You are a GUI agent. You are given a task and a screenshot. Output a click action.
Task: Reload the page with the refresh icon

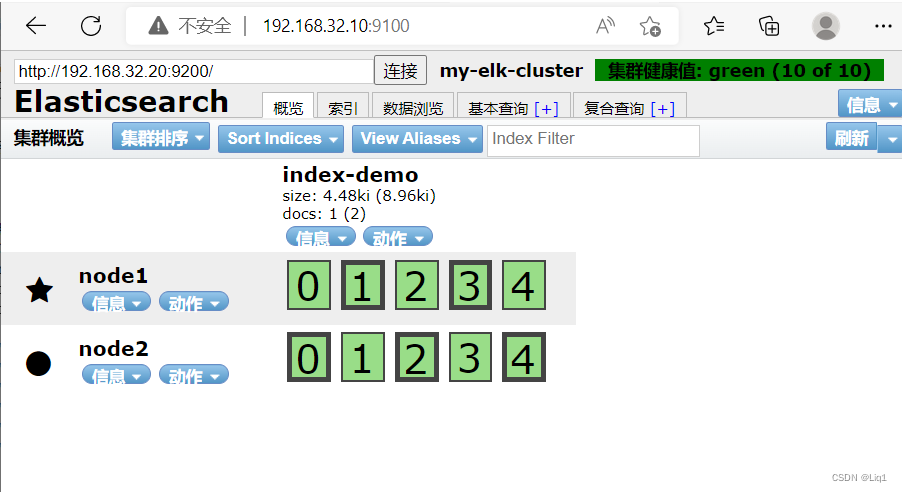pyautogui.click(x=91, y=26)
